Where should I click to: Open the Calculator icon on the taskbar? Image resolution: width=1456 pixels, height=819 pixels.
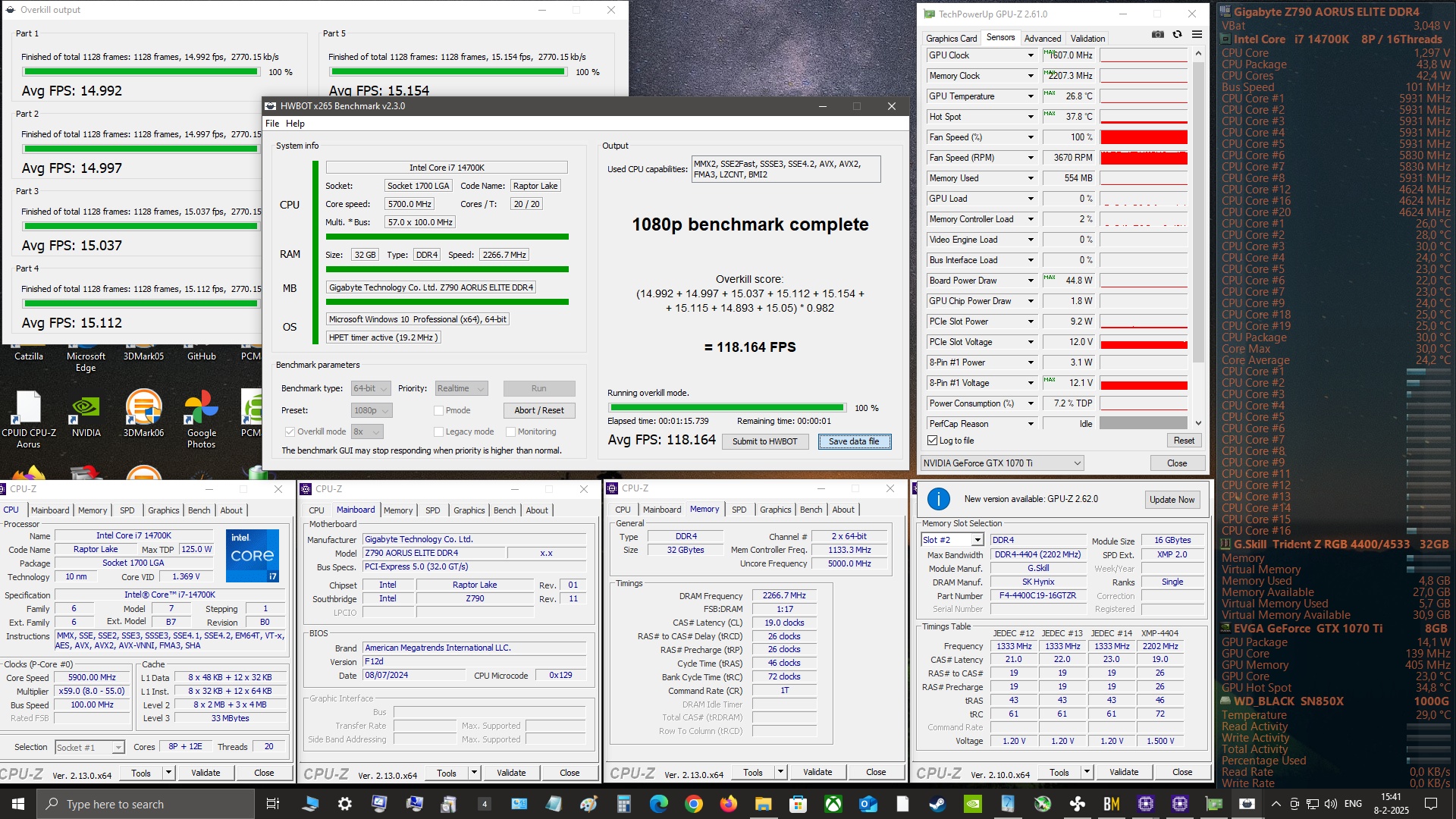[x=623, y=804]
